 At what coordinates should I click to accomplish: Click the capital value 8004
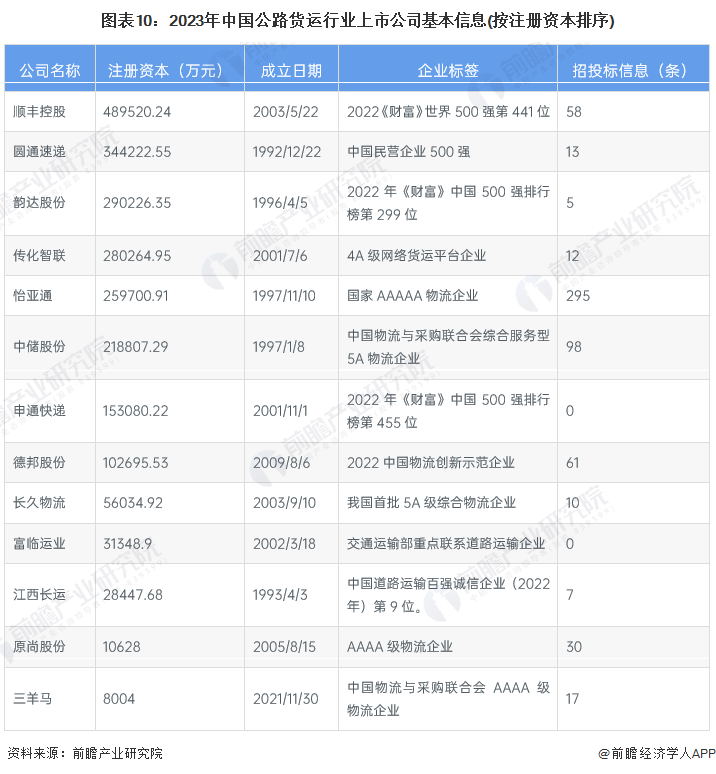click(x=119, y=698)
